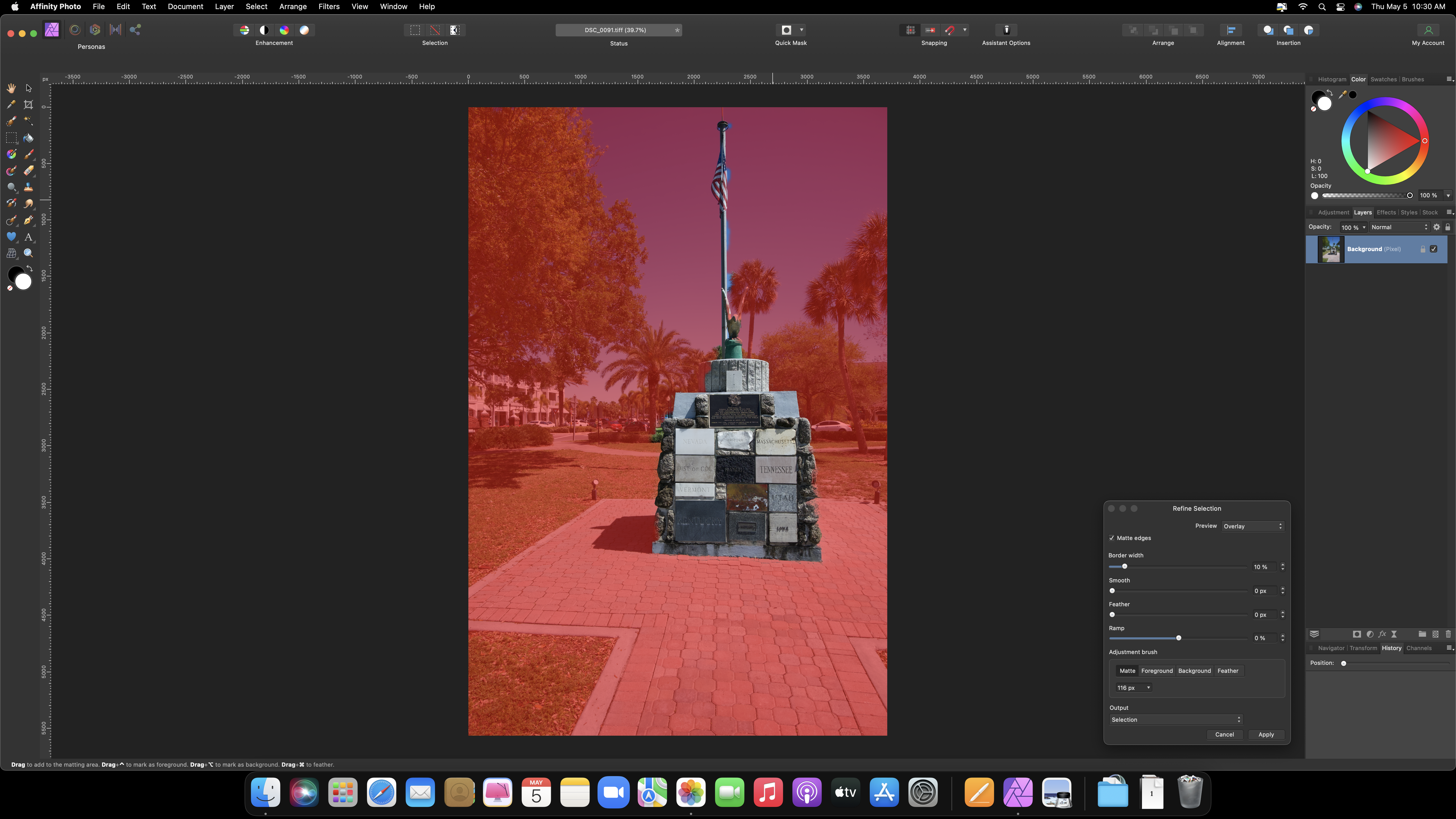Select the Color Picker eyedropper tool

pyautogui.click(x=11, y=105)
